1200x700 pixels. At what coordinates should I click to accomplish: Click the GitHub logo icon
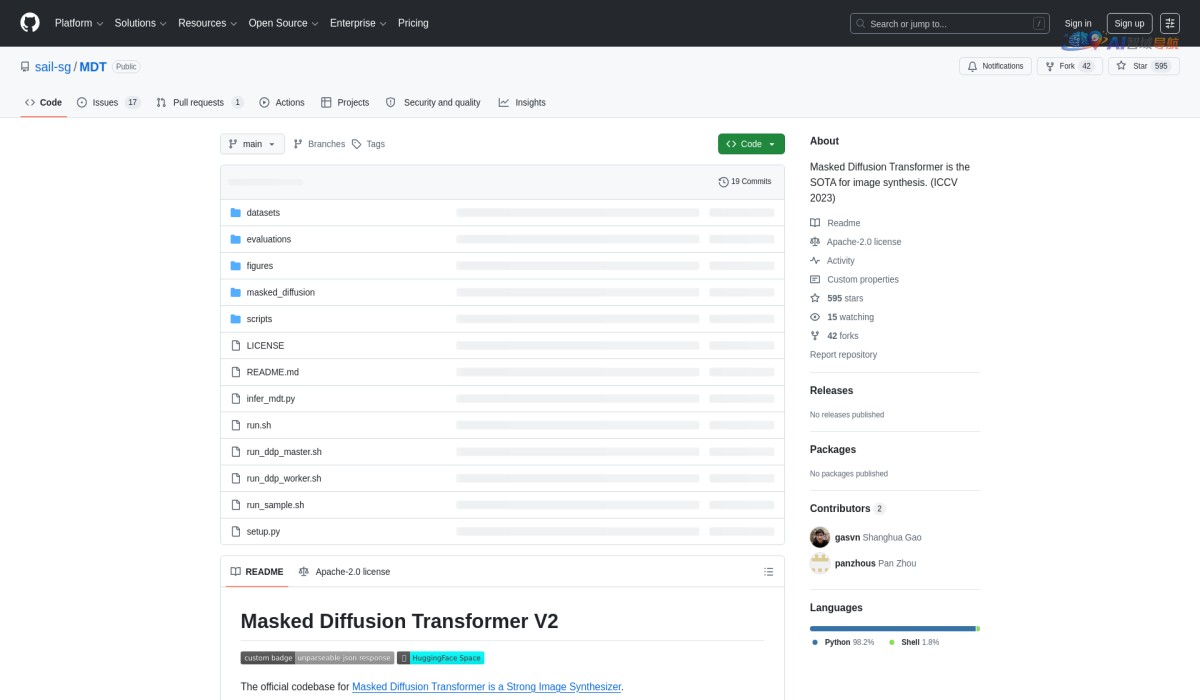click(30, 23)
